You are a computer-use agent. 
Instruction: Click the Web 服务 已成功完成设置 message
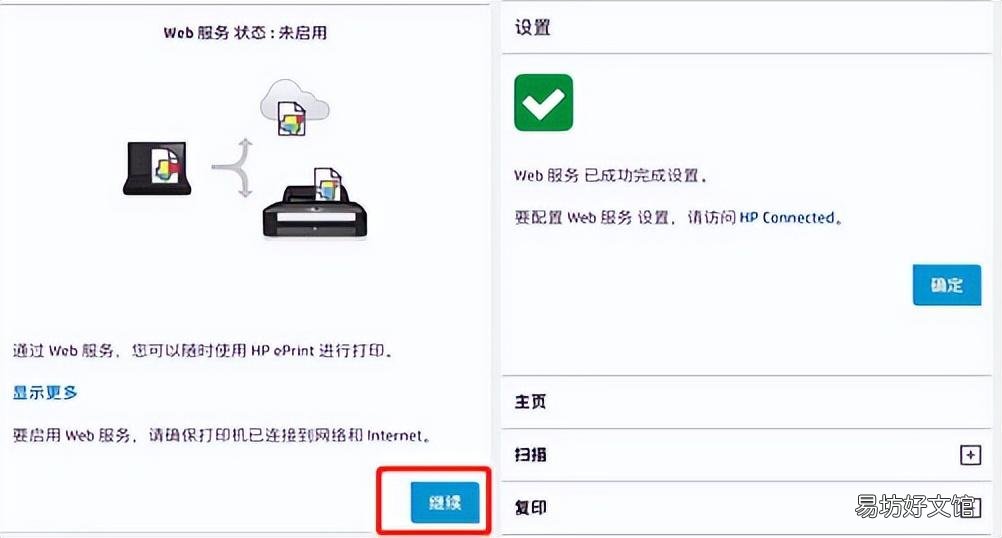[610, 176]
